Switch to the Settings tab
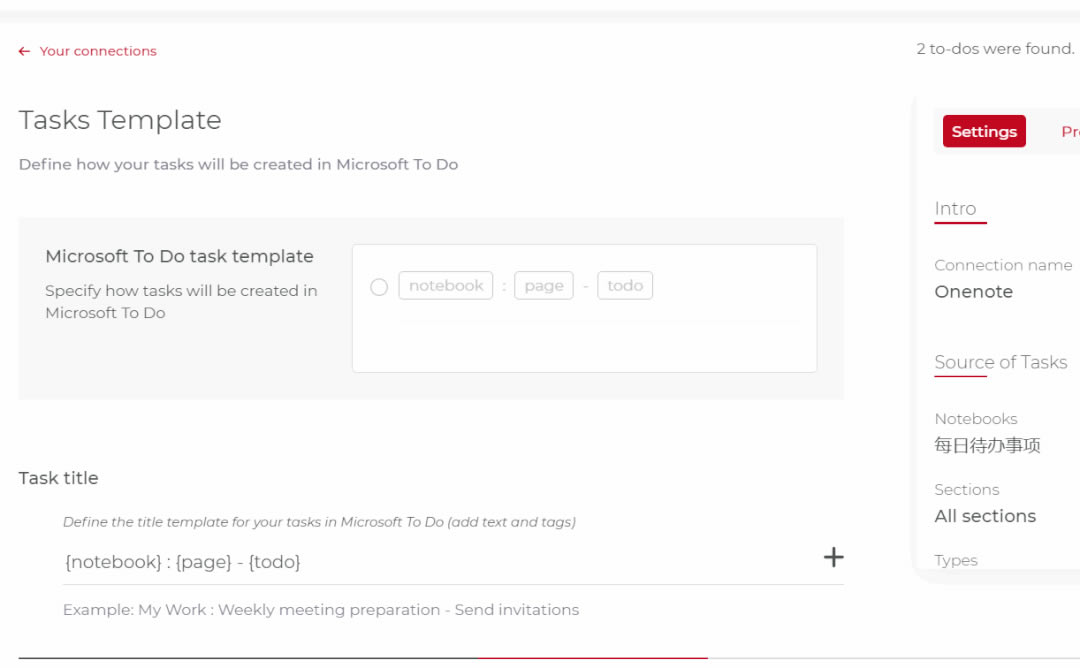Image resolution: width=1080 pixels, height=668 pixels. pyautogui.click(x=984, y=131)
